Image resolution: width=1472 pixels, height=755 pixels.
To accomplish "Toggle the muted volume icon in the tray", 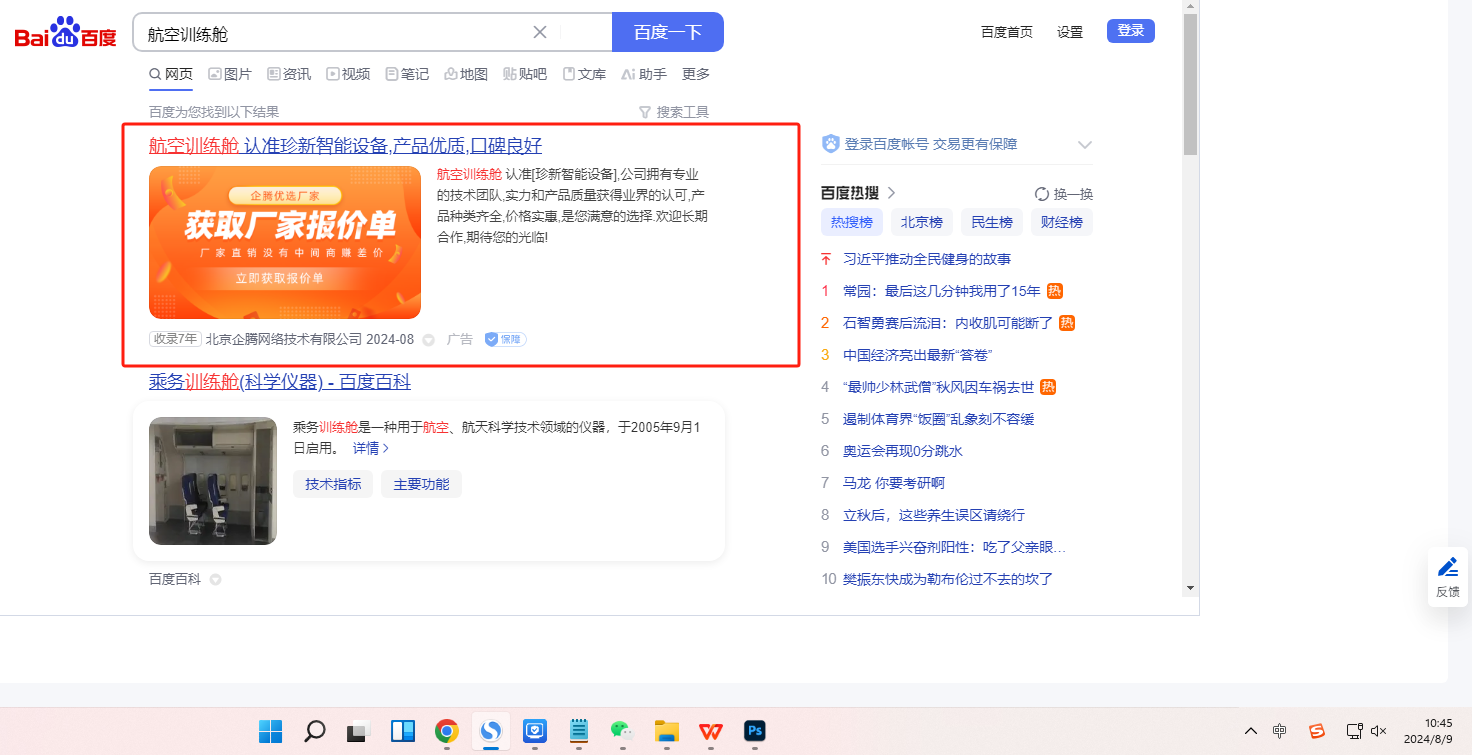I will point(1378,731).
